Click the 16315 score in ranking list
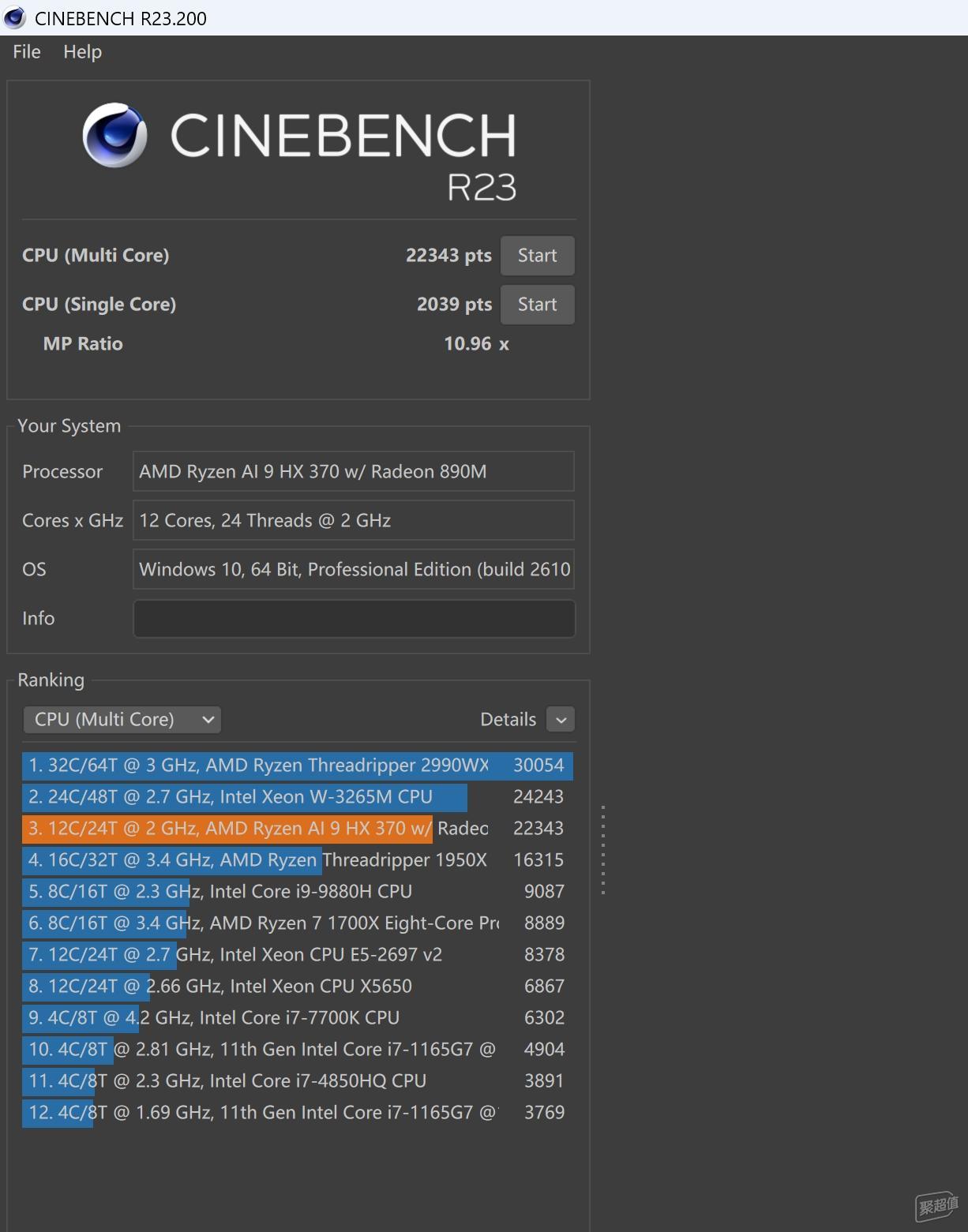Screen dimensions: 968x1232 tap(539, 860)
